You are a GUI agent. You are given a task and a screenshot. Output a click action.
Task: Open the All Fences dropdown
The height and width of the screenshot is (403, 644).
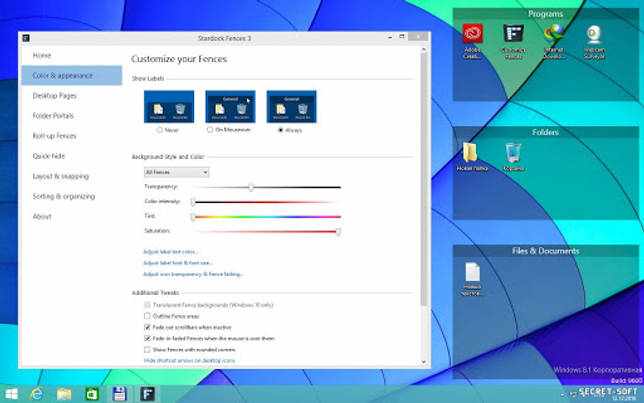coord(176,172)
